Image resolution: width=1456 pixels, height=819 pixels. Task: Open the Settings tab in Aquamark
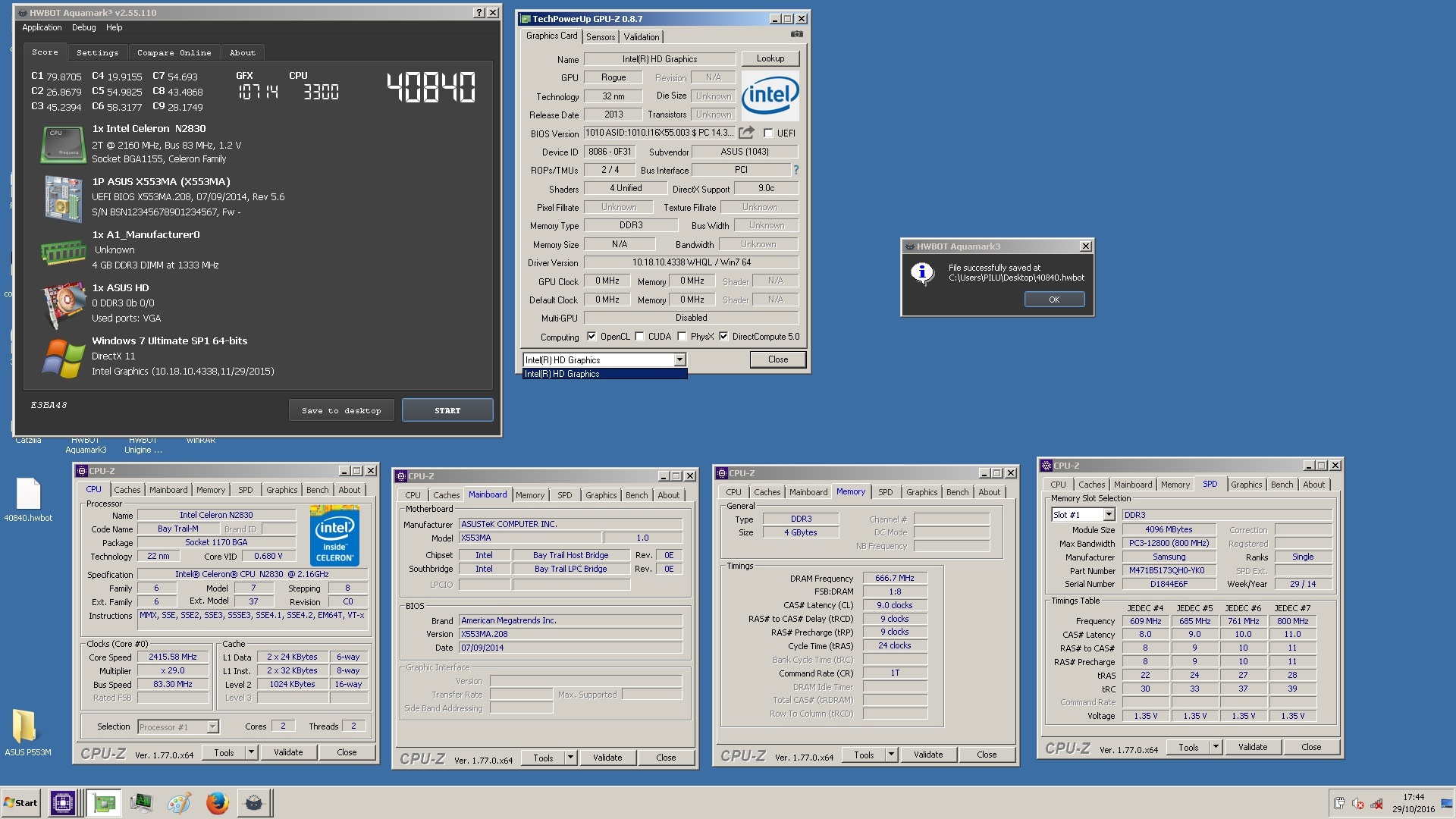(x=97, y=53)
